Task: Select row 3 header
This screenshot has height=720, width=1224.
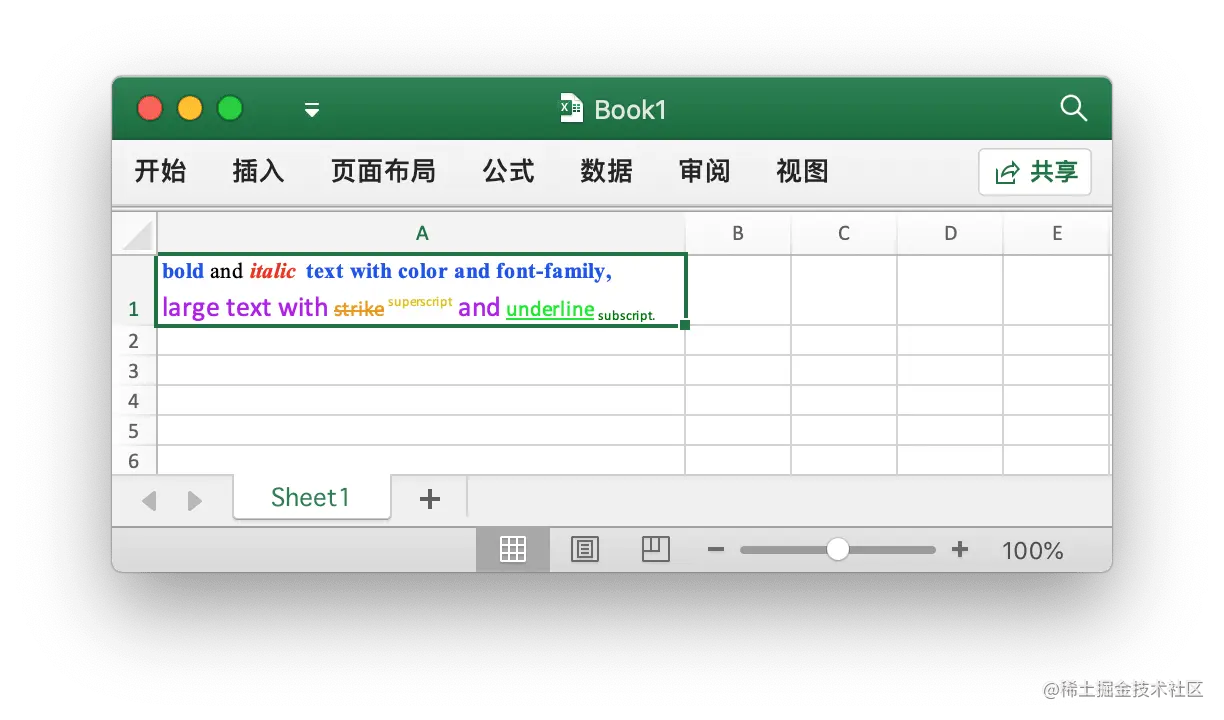Action: point(134,371)
